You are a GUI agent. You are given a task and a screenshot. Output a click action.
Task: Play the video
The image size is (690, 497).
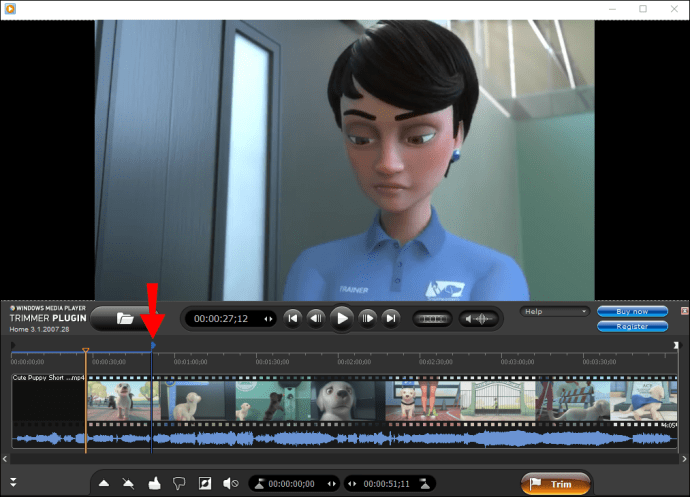[x=341, y=318]
